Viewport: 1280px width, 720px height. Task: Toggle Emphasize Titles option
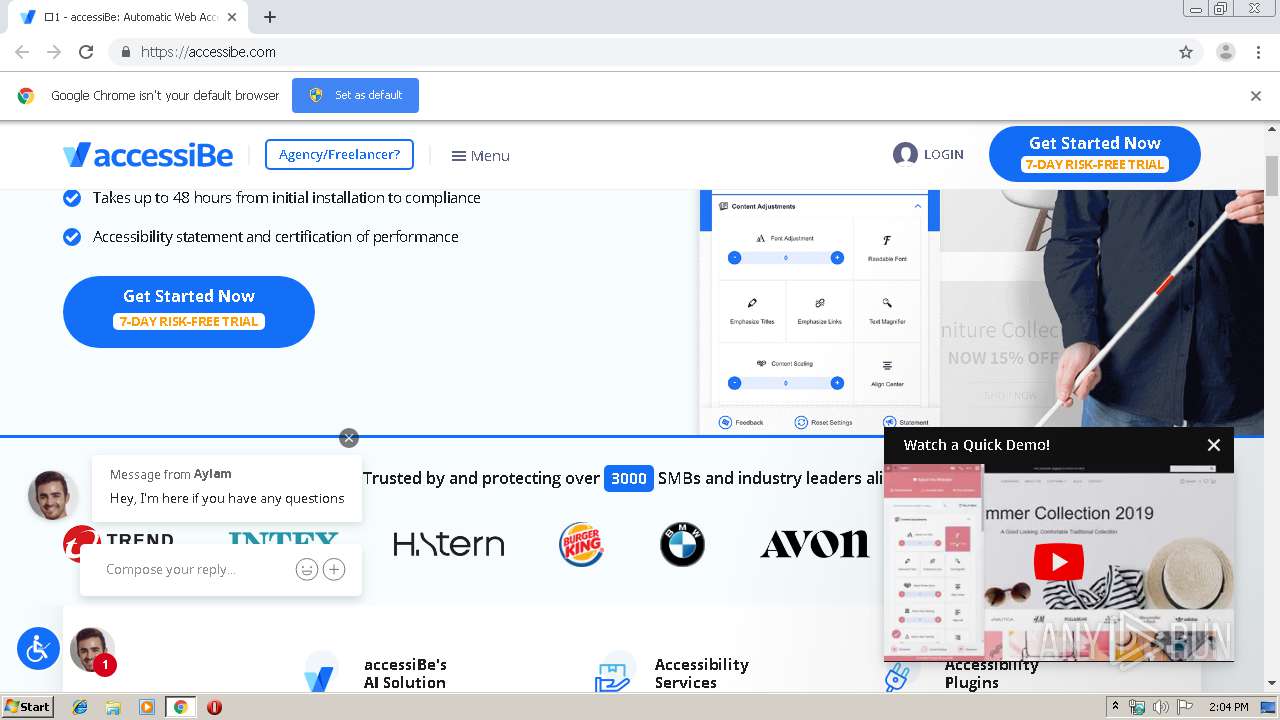pos(752,311)
